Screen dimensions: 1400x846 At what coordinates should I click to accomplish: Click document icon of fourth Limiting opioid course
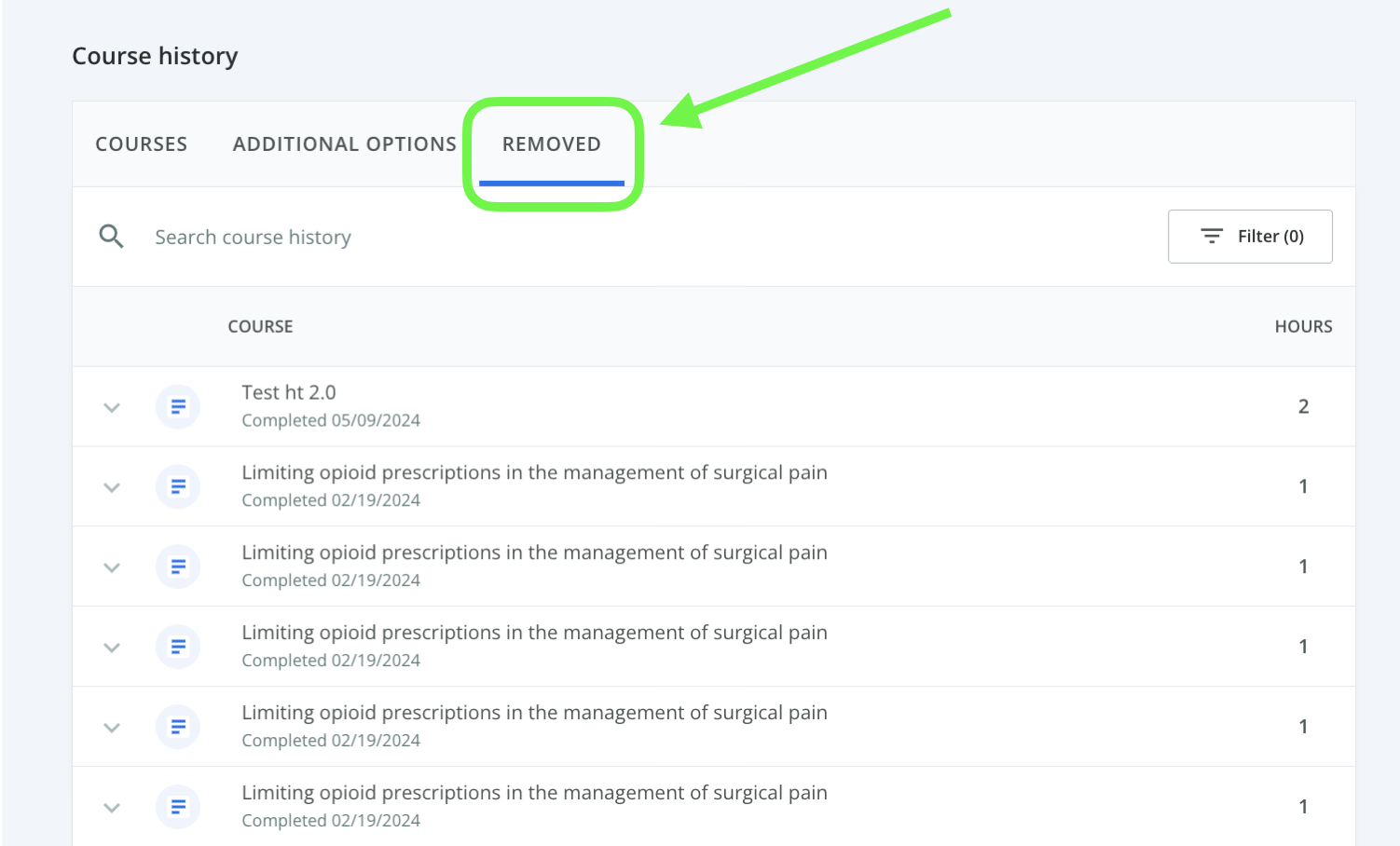(x=178, y=728)
